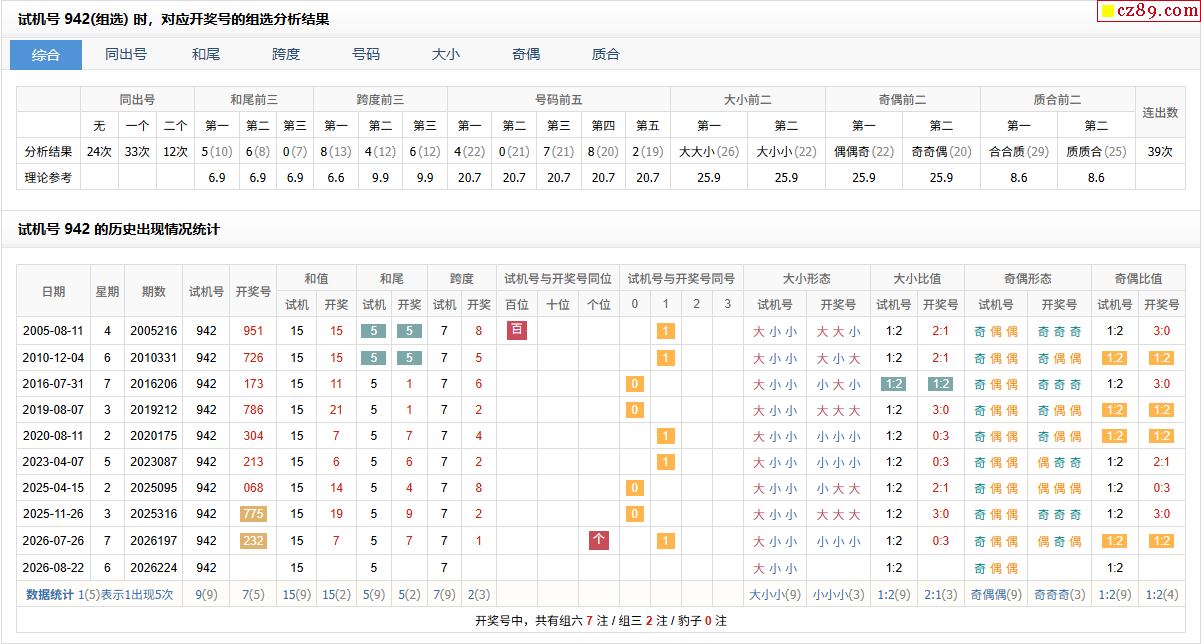Viewport: 1201px width, 644px height.
Task: Click period number 2019212
Action: pyautogui.click(x=154, y=410)
